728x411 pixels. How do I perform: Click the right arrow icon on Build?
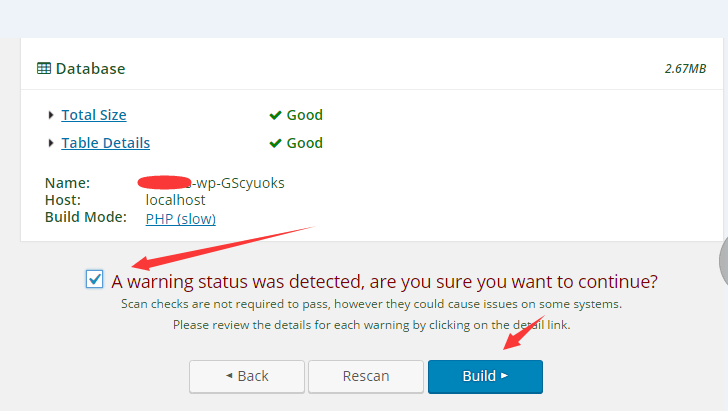click(x=504, y=375)
